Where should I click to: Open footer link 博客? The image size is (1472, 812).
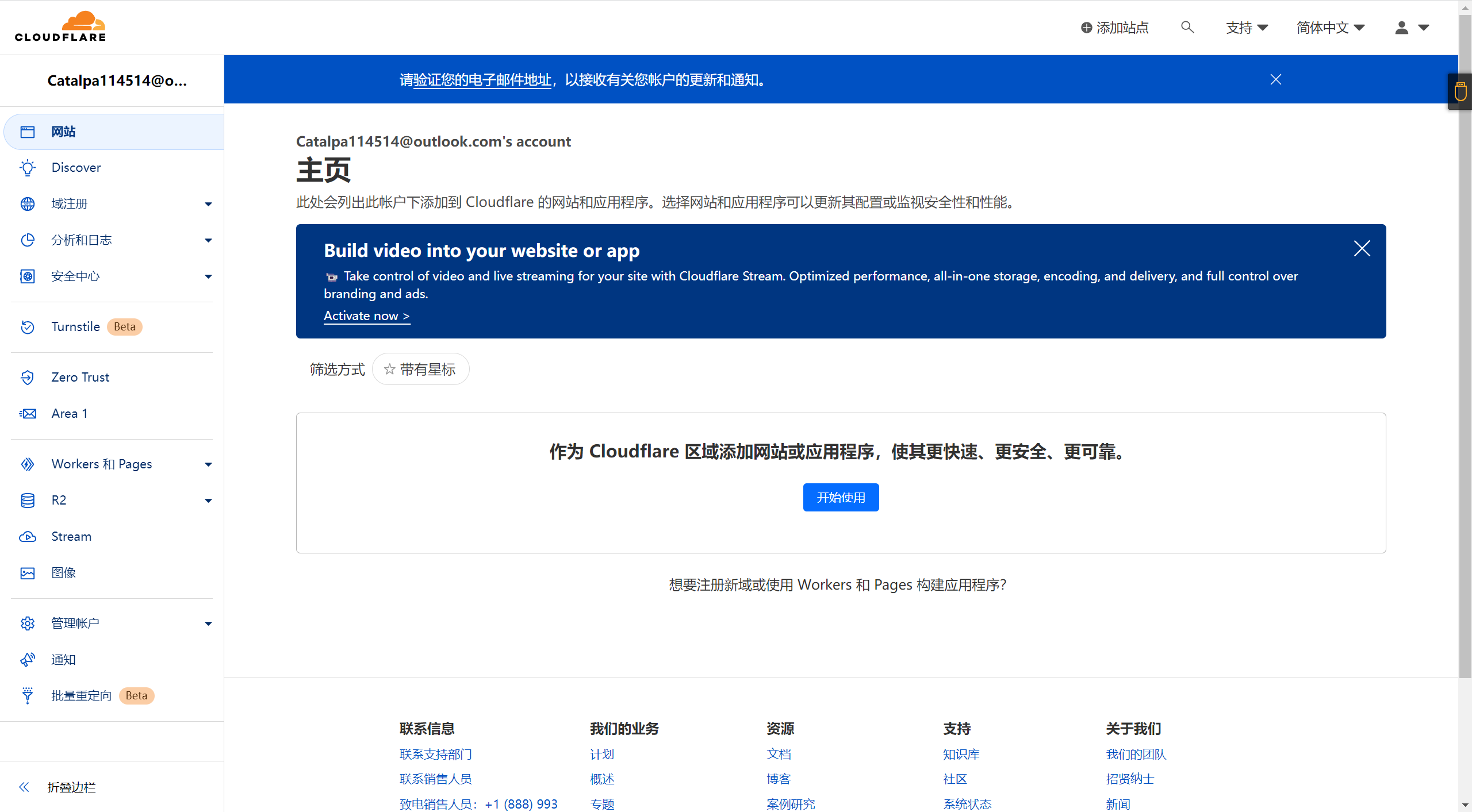pyautogui.click(x=779, y=779)
